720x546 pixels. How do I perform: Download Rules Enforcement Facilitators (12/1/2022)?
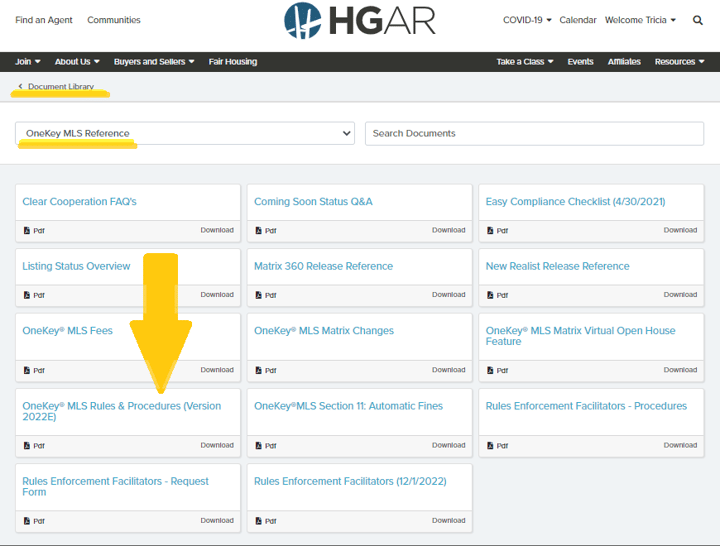448,520
